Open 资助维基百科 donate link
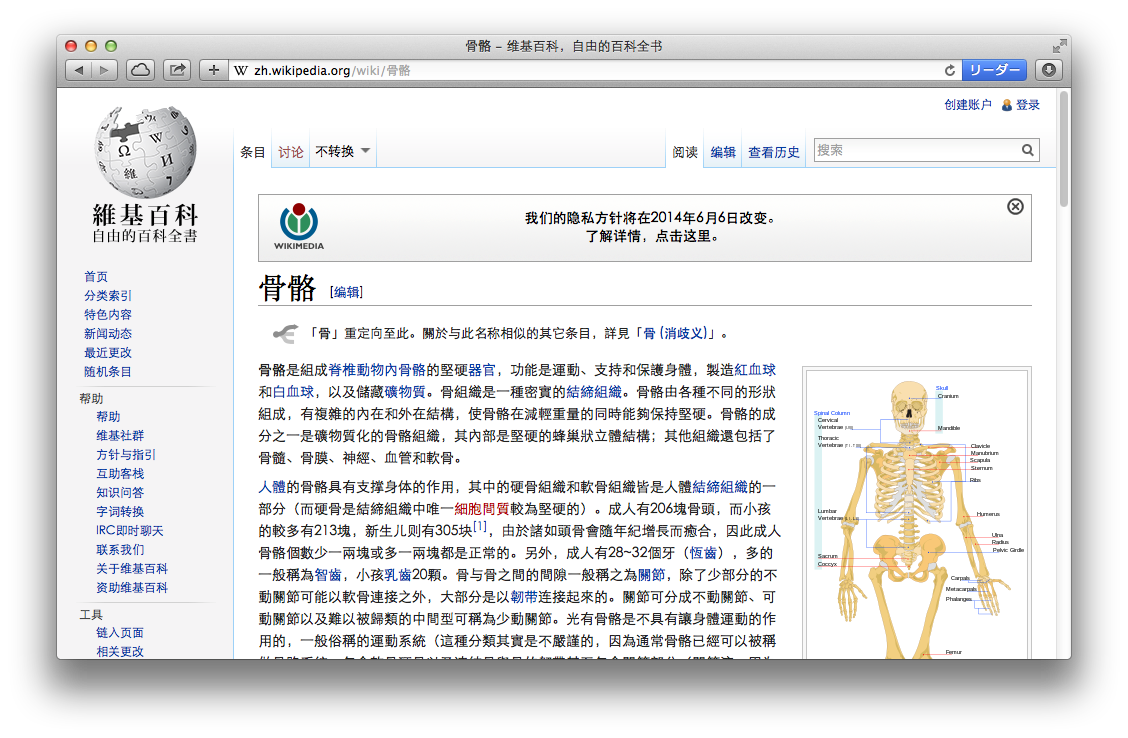This screenshot has width=1128, height=738. [132, 588]
